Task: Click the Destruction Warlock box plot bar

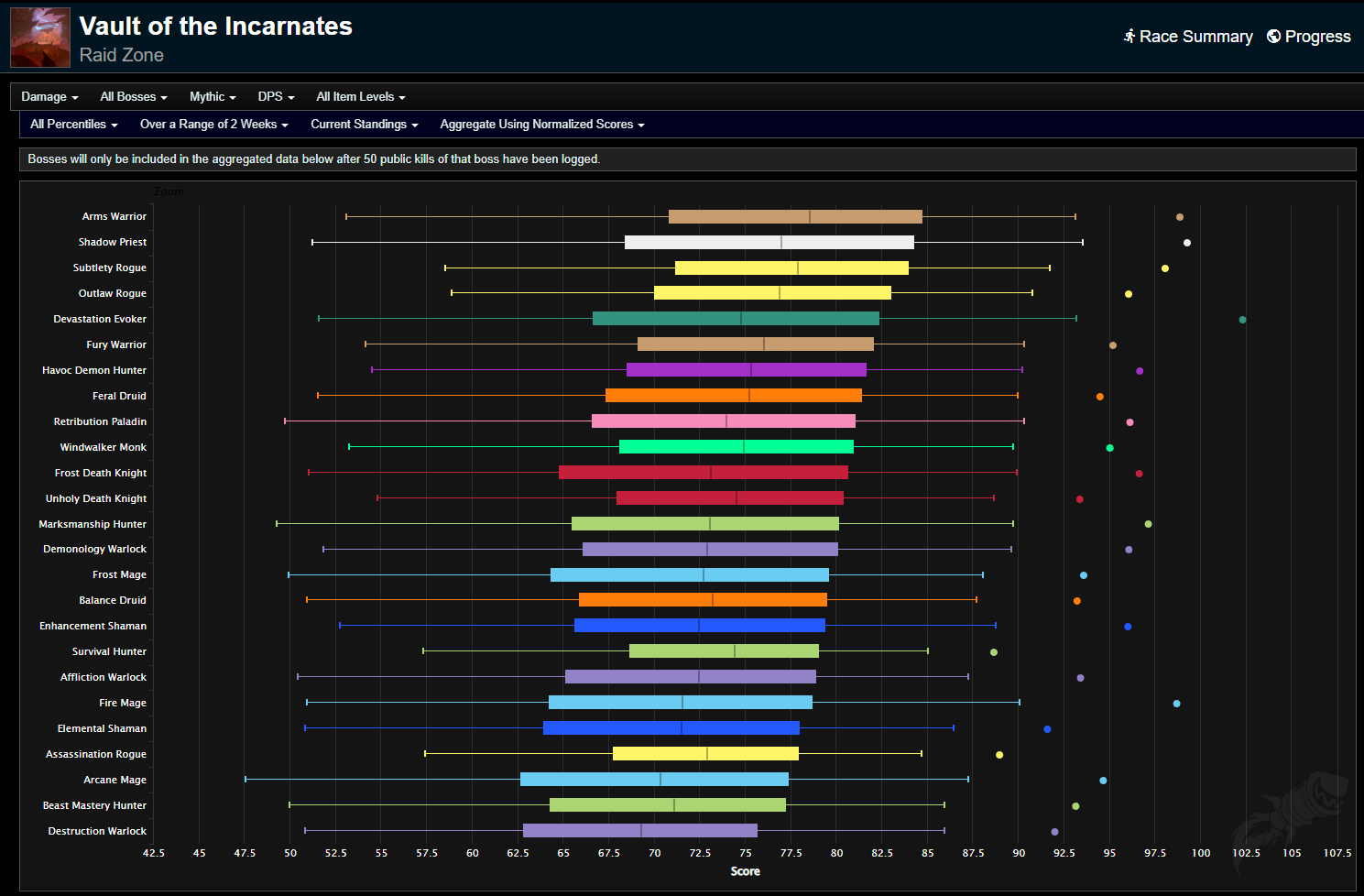Action: pos(640,831)
